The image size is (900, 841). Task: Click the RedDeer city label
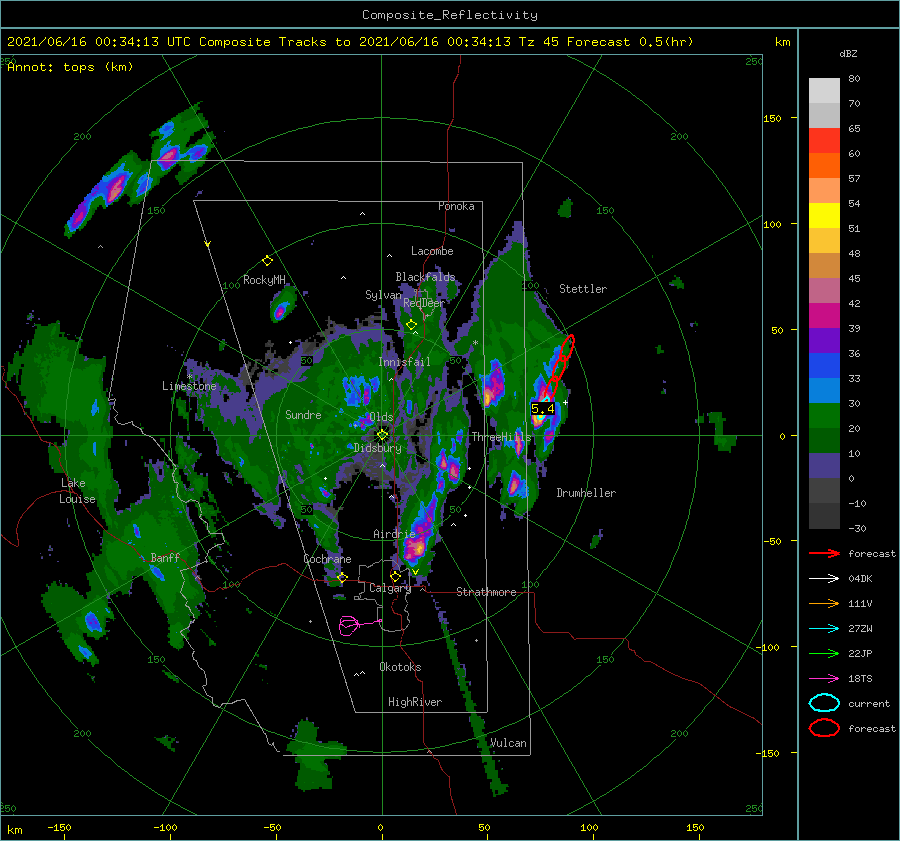tap(424, 303)
